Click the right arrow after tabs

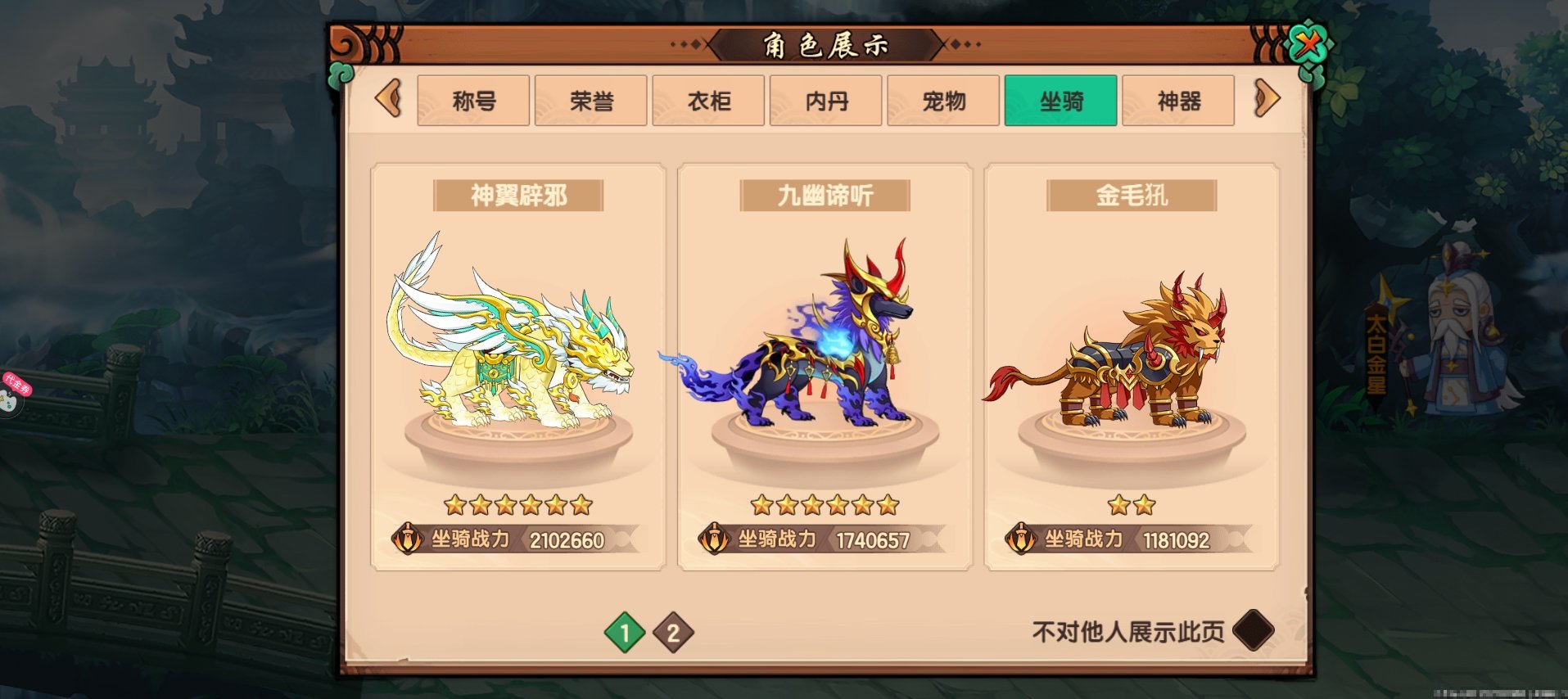click(x=1266, y=99)
